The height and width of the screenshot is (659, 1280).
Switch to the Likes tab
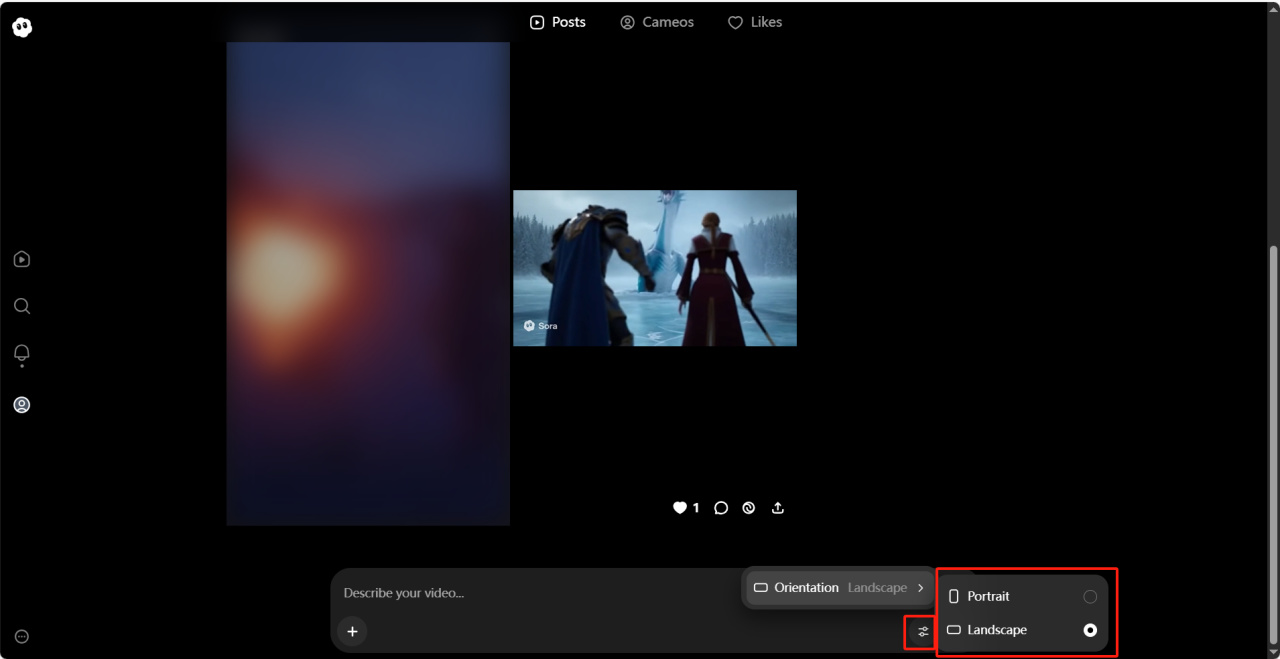point(755,22)
